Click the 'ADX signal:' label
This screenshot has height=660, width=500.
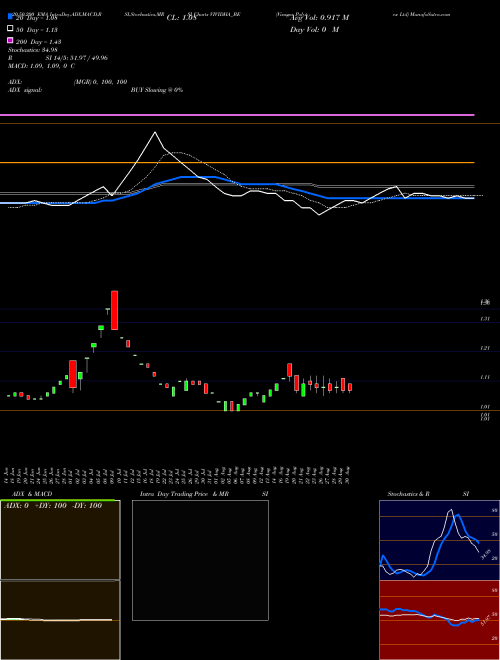[25, 90]
